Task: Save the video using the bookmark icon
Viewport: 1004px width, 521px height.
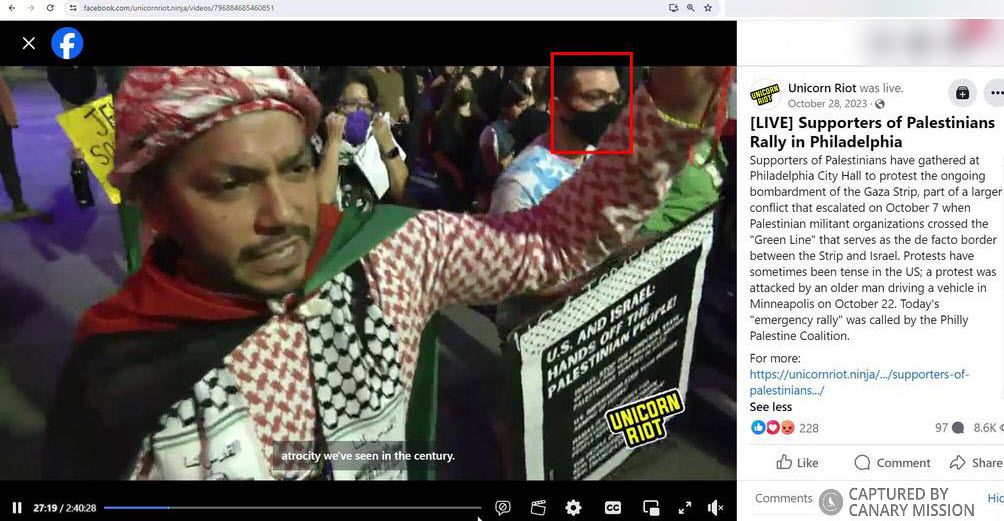Action: tap(962, 93)
